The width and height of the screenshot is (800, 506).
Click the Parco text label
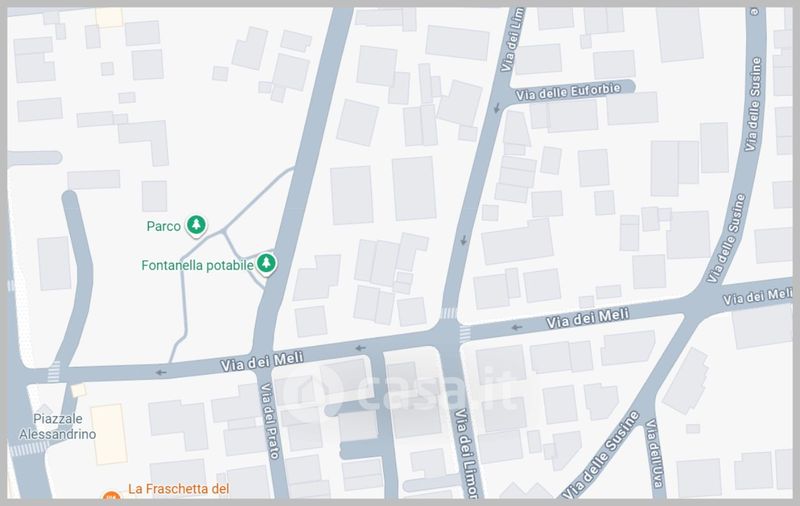(x=163, y=226)
